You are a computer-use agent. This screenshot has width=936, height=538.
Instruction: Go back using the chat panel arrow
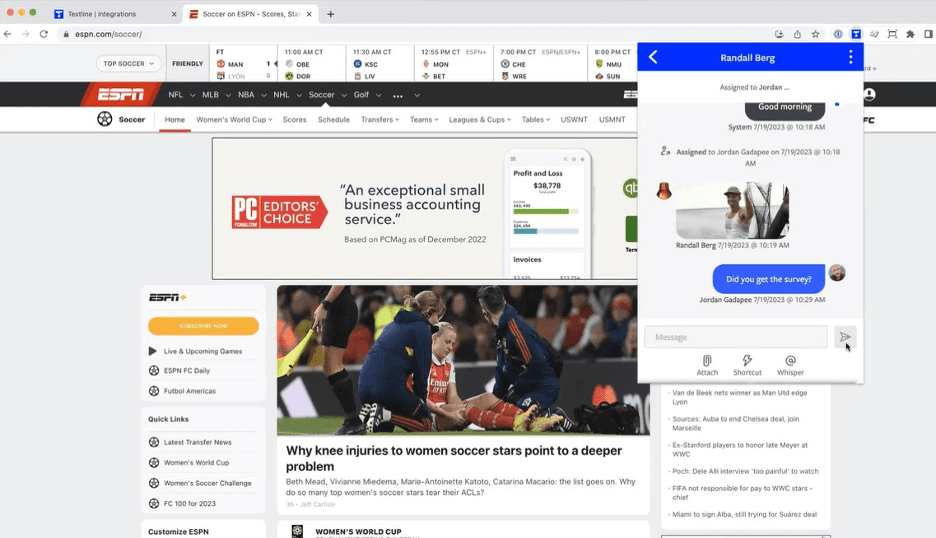coord(653,57)
